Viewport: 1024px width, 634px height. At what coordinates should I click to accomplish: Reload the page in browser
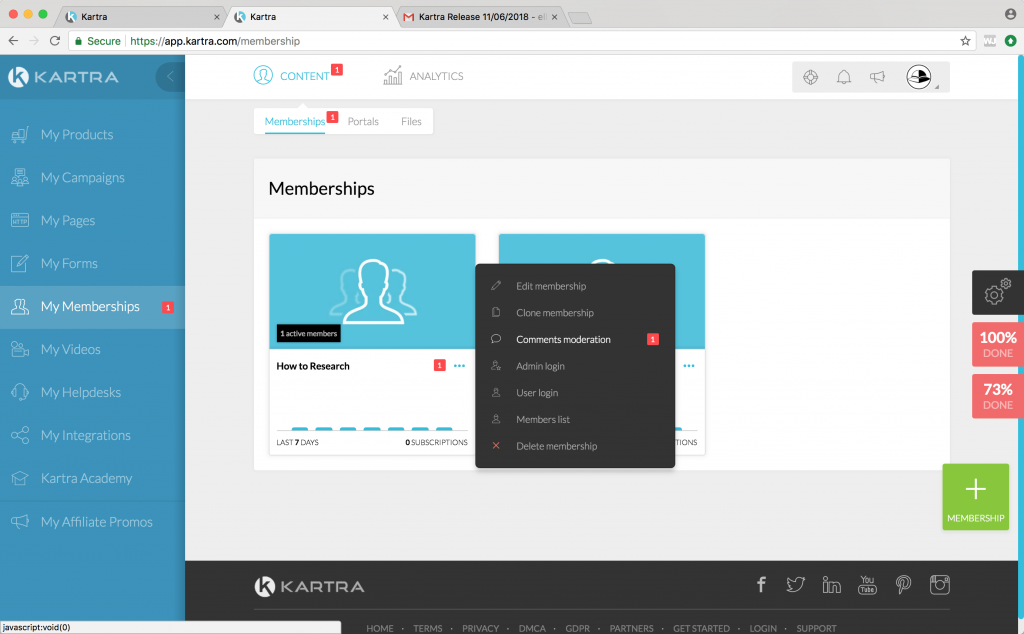55,41
